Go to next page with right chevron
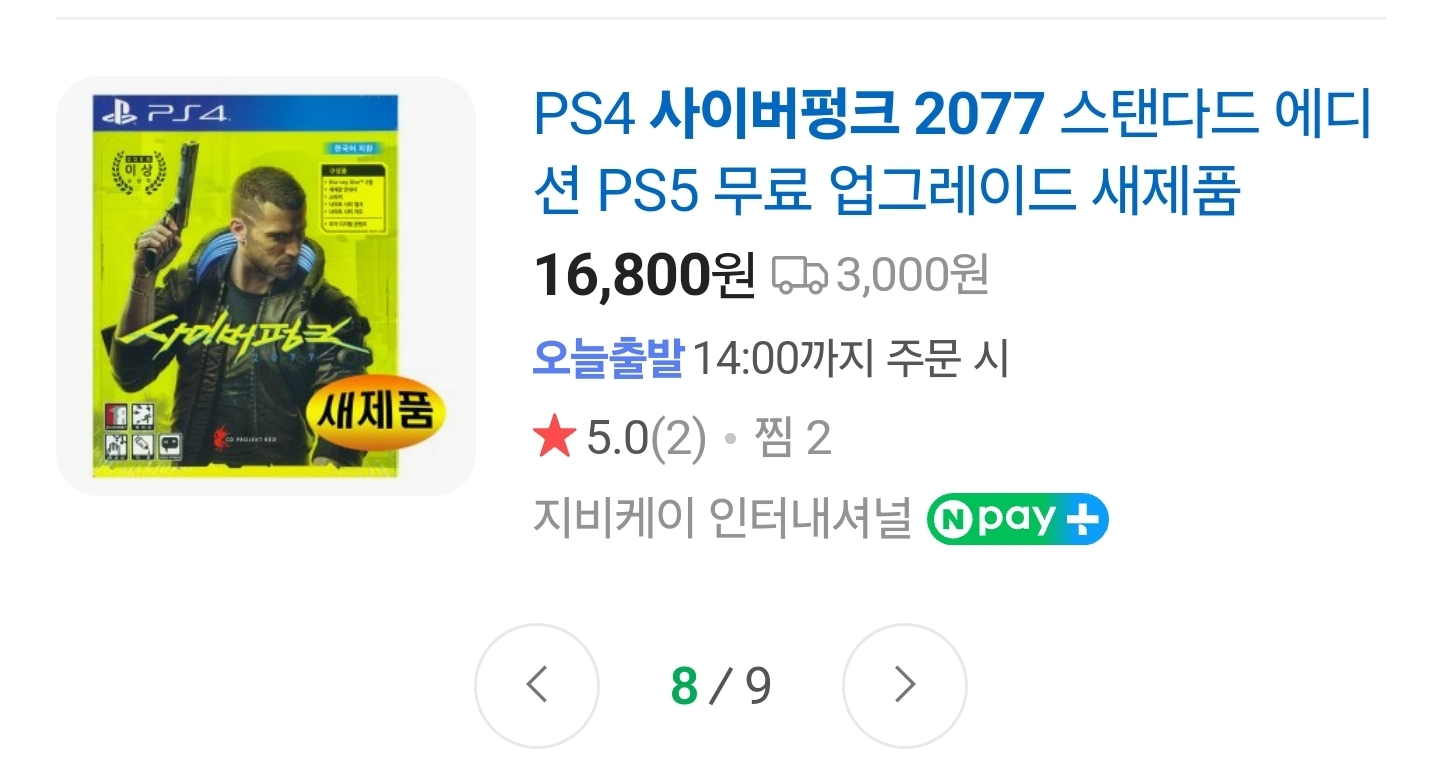This screenshot has height=769, width=1440. click(905, 685)
